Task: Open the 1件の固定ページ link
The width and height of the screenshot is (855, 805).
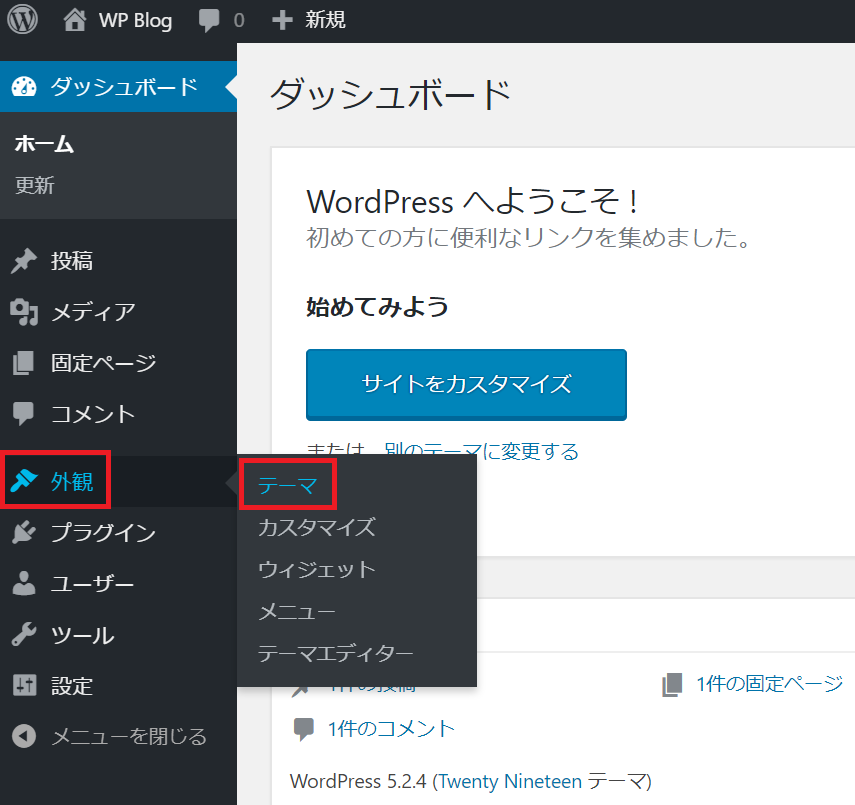Action: (769, 684)
